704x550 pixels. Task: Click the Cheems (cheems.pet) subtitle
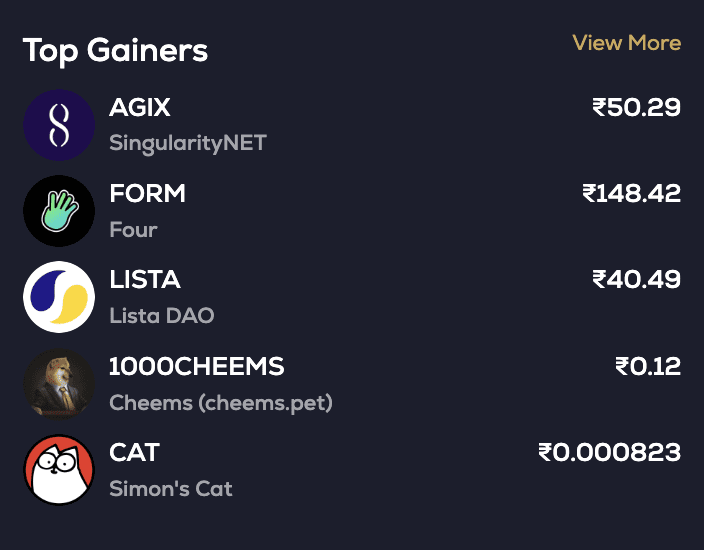coord(221,403)
